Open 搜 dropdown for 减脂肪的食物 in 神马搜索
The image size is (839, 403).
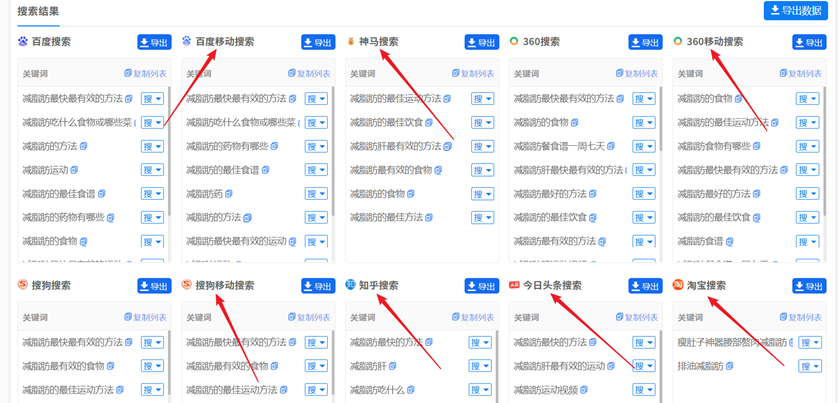coord(483,194)
